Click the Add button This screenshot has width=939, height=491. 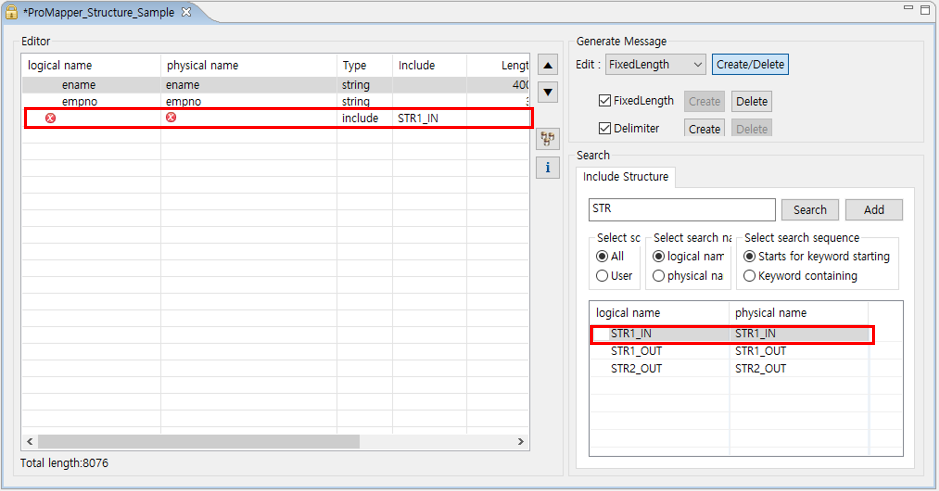(x=873, y=210)
